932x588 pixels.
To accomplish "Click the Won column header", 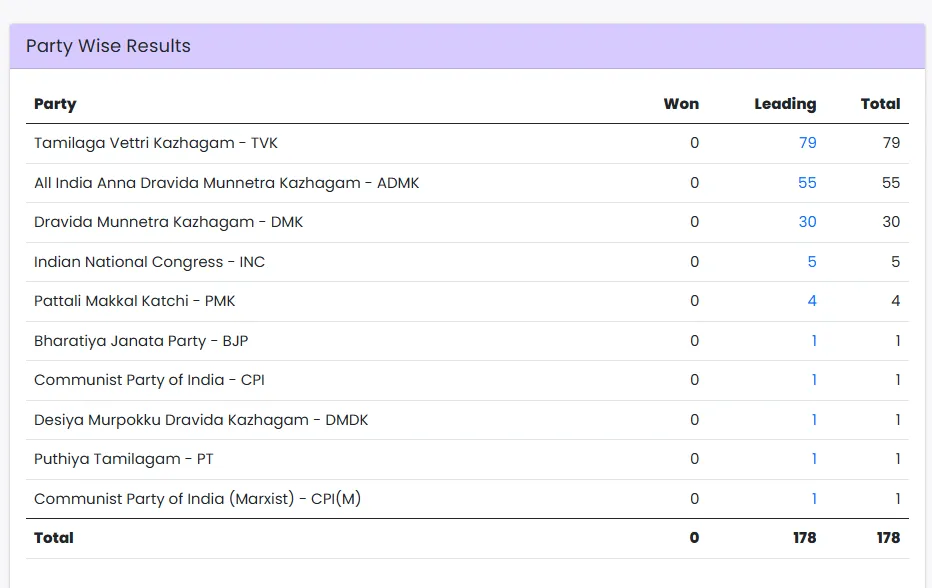I will [x=681, y=104].
